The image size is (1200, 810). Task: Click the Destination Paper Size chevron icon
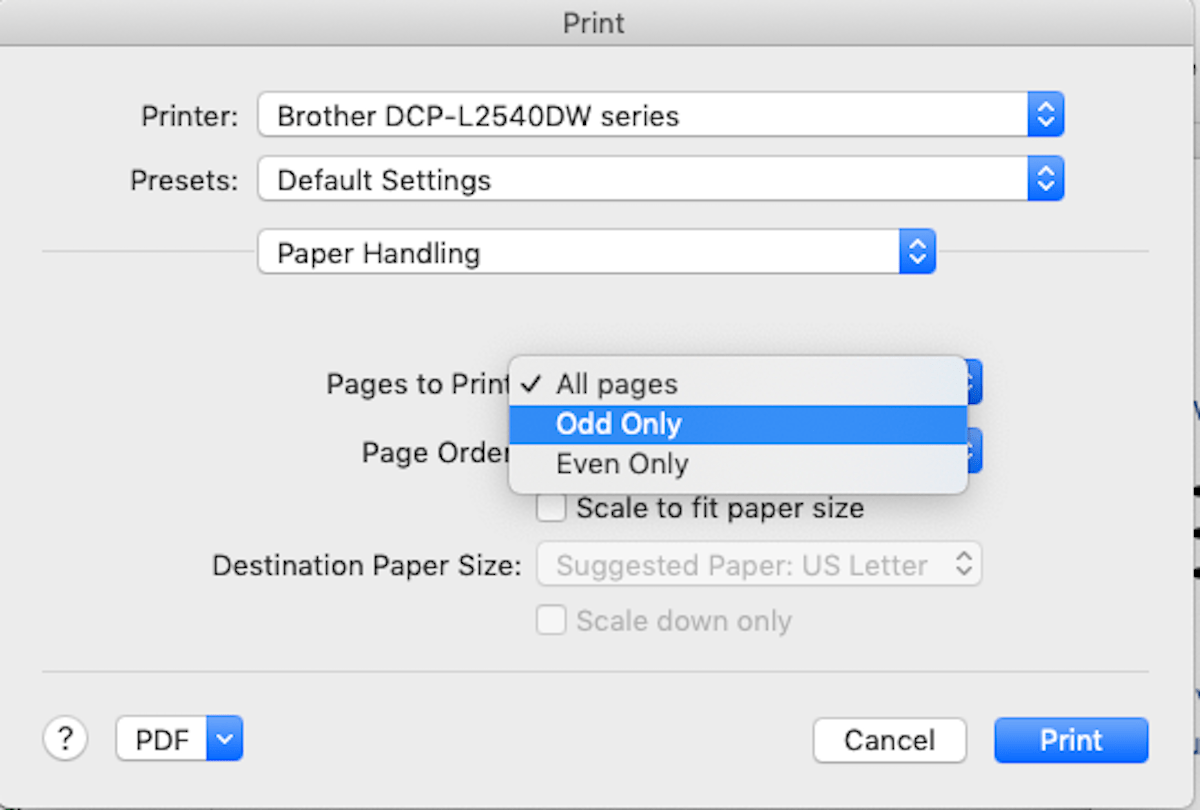click(x=966, y=564)
